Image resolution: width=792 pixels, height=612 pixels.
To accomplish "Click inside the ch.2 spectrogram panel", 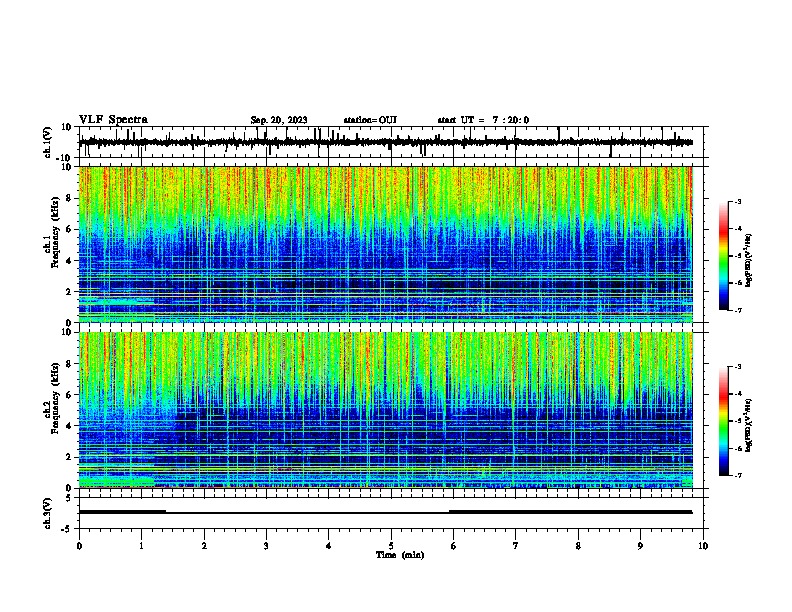I will [386, 410].
